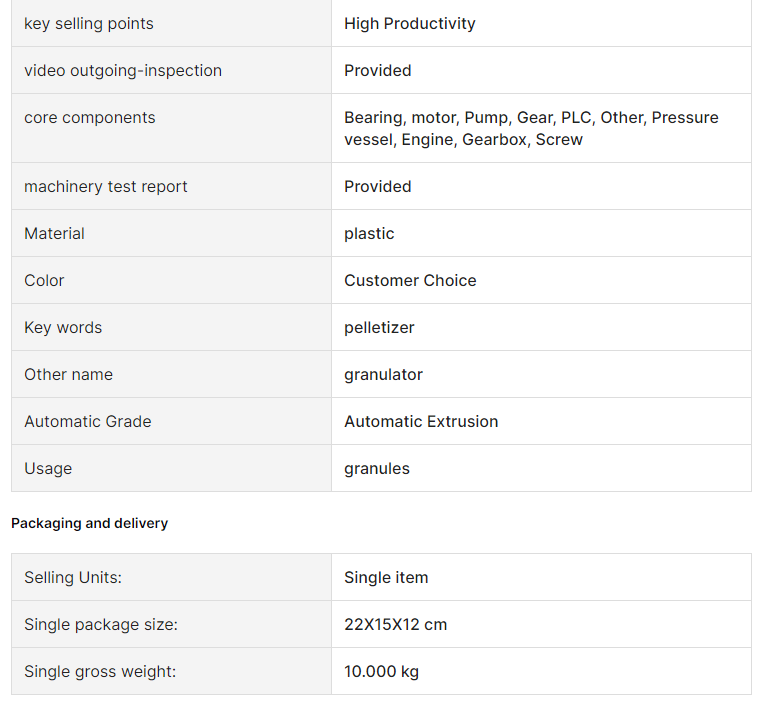Select the 'pelletizer' keyword value
Viewport: 763px width, 708px height.
tap(379, 328)
